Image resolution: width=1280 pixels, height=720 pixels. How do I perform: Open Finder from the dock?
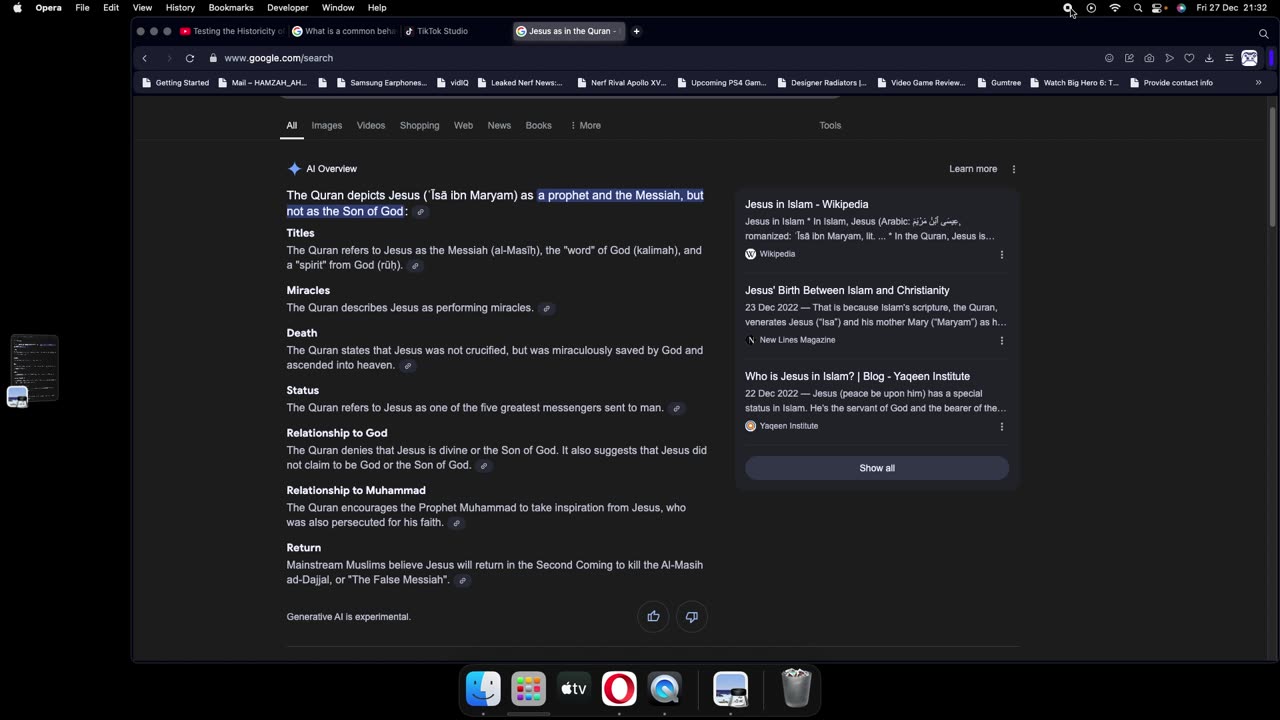[483, 689]
